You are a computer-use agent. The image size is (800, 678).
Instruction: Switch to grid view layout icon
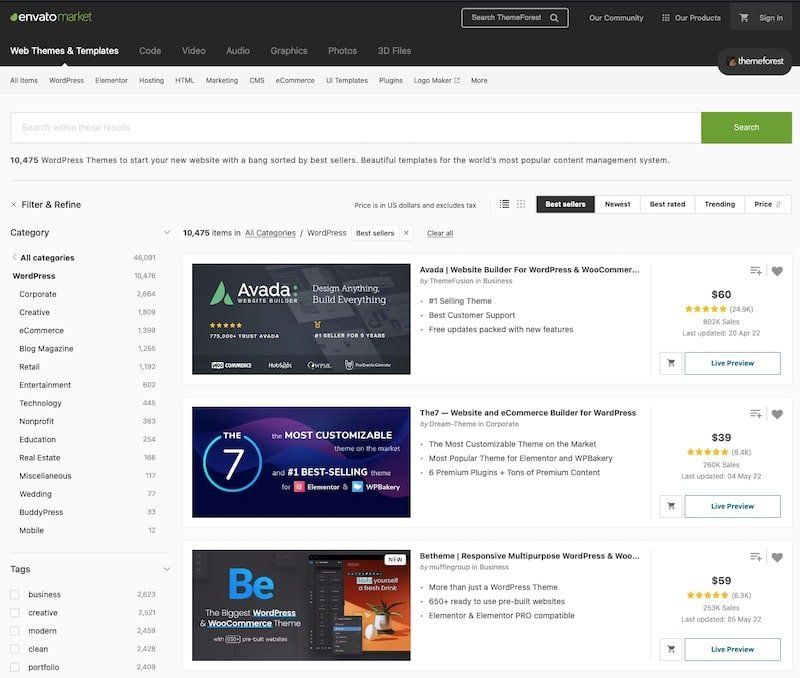pos(520,204)
